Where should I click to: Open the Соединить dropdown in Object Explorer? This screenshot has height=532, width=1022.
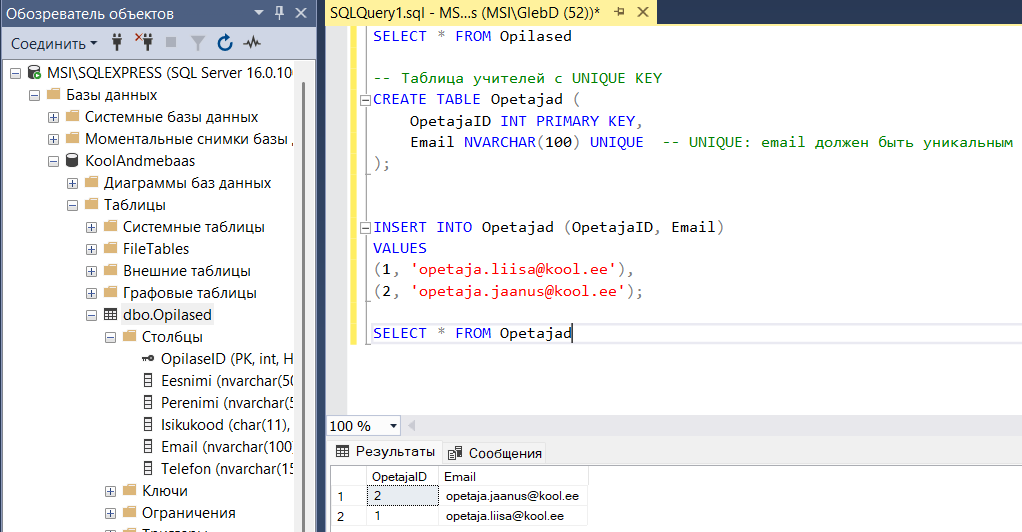point(54,44)
